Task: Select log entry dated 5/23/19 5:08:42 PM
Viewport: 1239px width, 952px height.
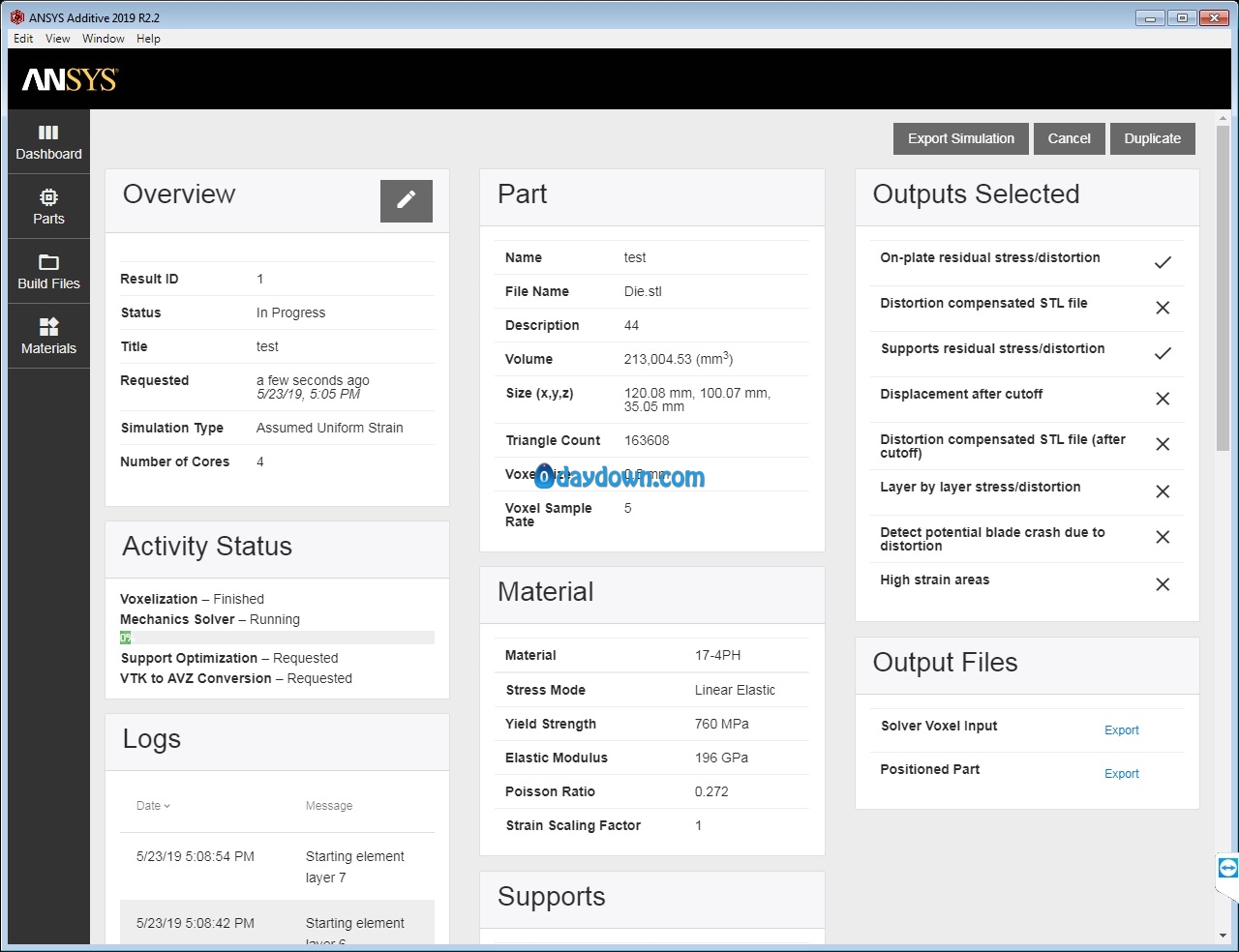Action: coord(277,922)
